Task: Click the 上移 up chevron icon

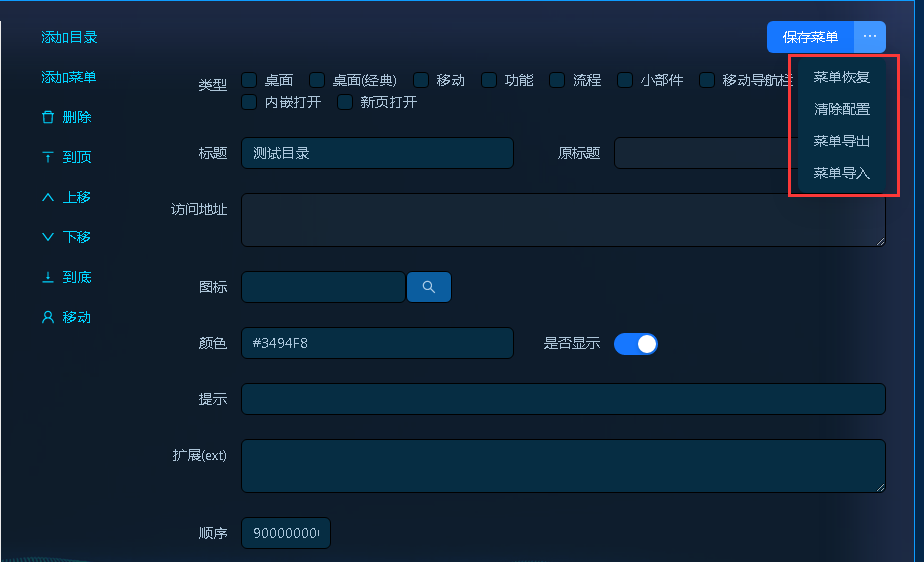Action: tap(48, 197)
